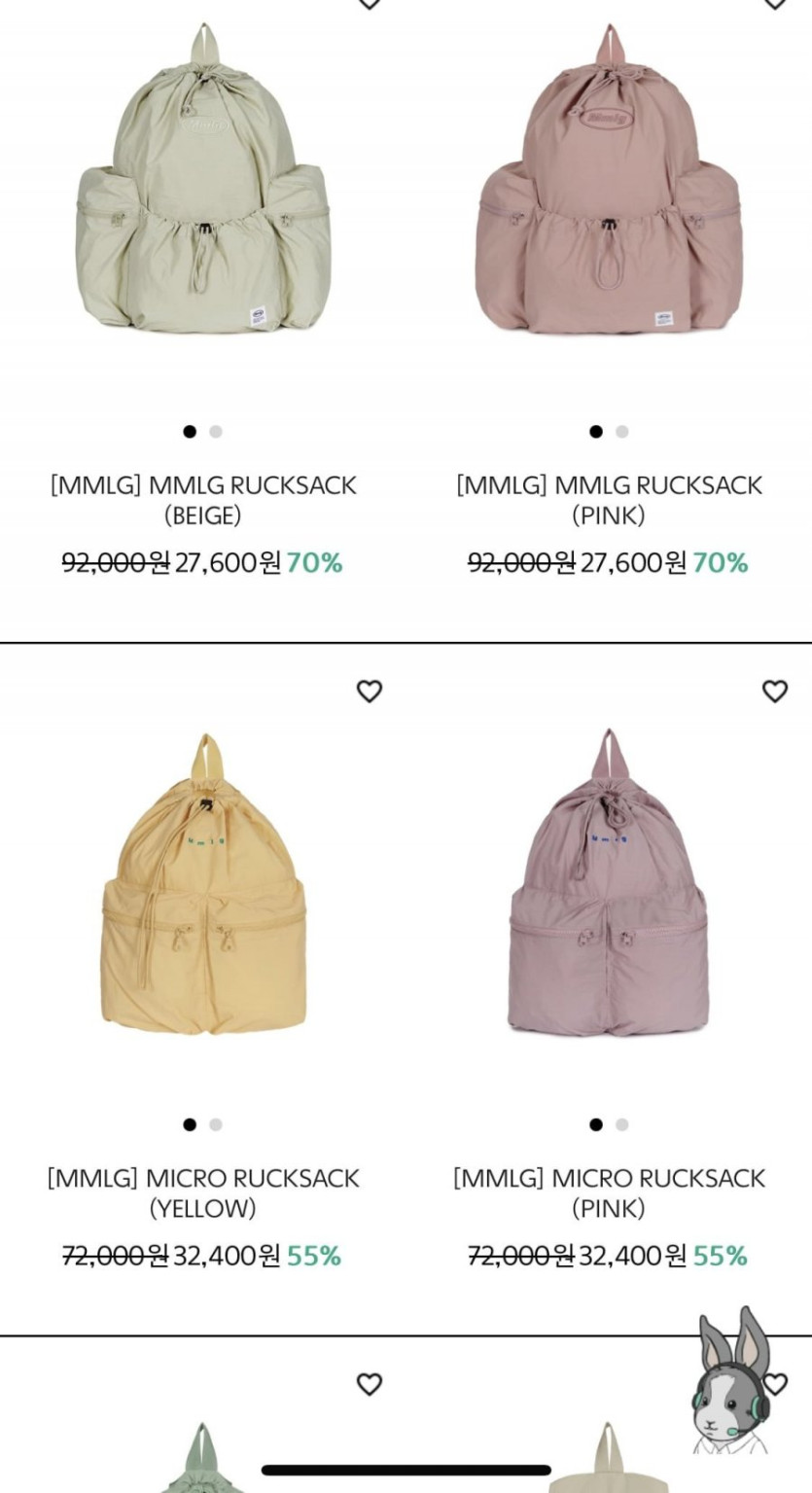Tap the home indicator bar at bottom

point(406,1470)
